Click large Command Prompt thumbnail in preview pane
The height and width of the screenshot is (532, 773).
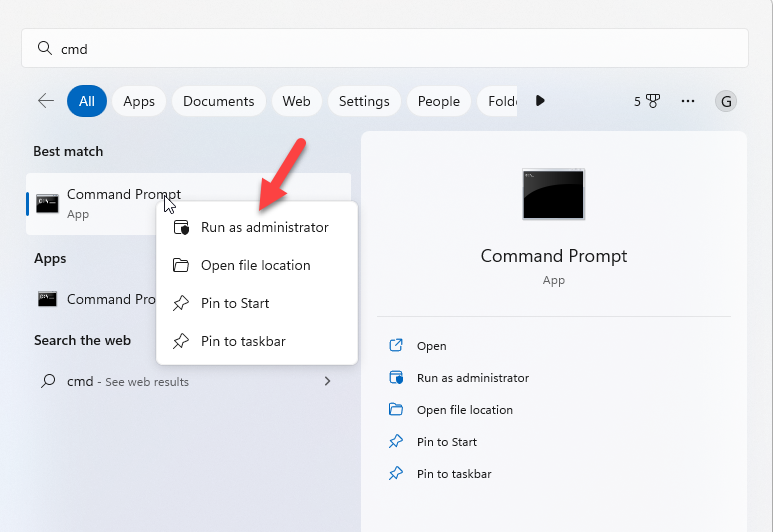554,194
